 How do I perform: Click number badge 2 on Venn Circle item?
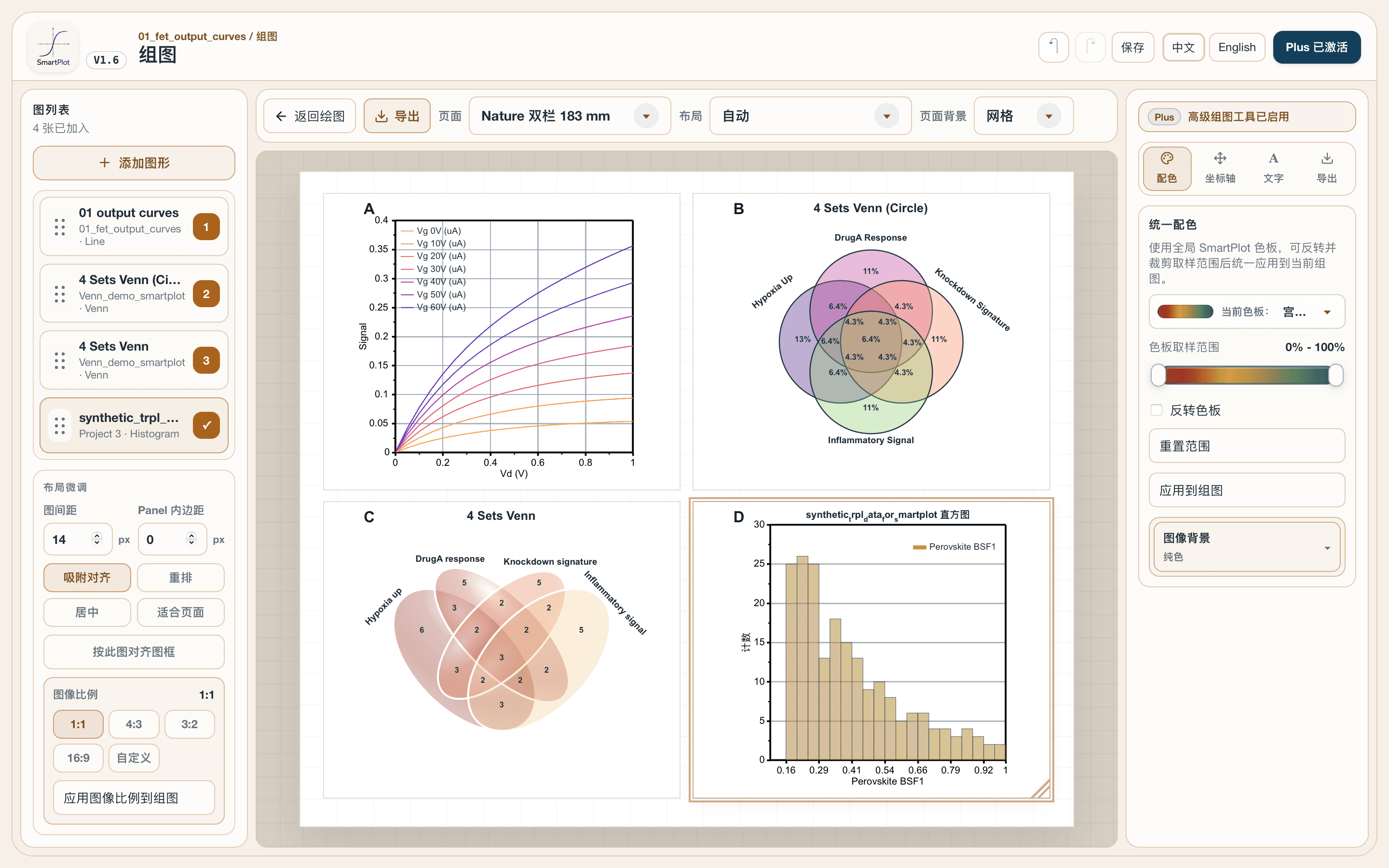pyautogui.click(x=206, y=294)
